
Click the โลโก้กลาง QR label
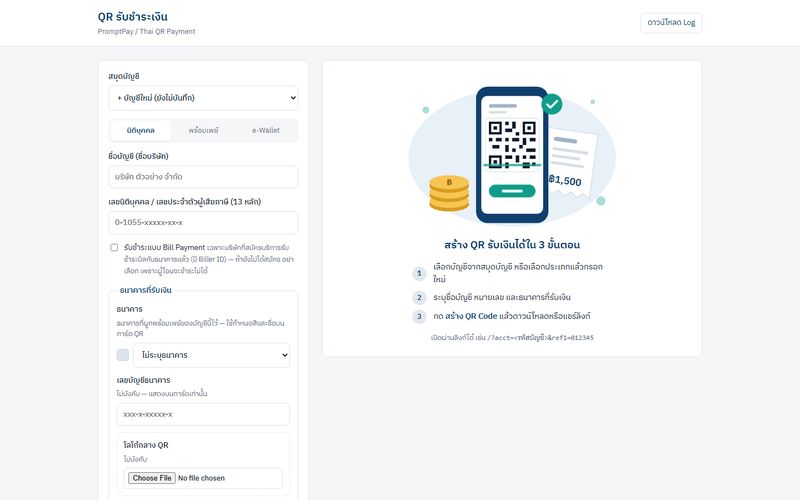coord(146,445)
